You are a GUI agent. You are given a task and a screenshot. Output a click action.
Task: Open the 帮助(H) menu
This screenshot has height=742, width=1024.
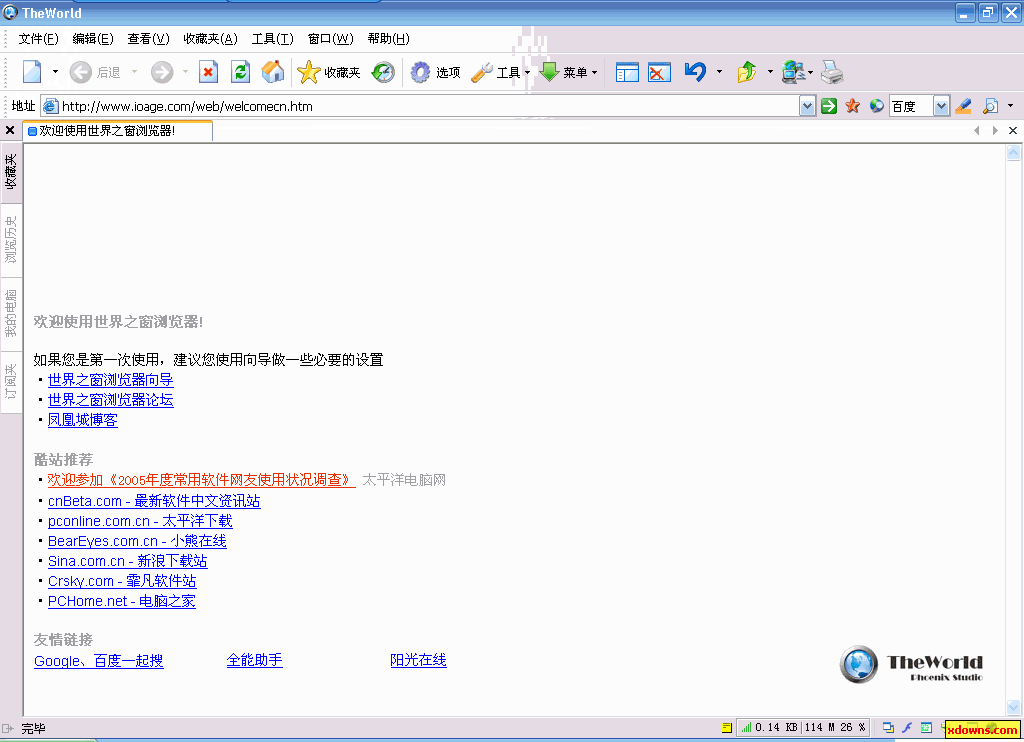pos(389,39)
